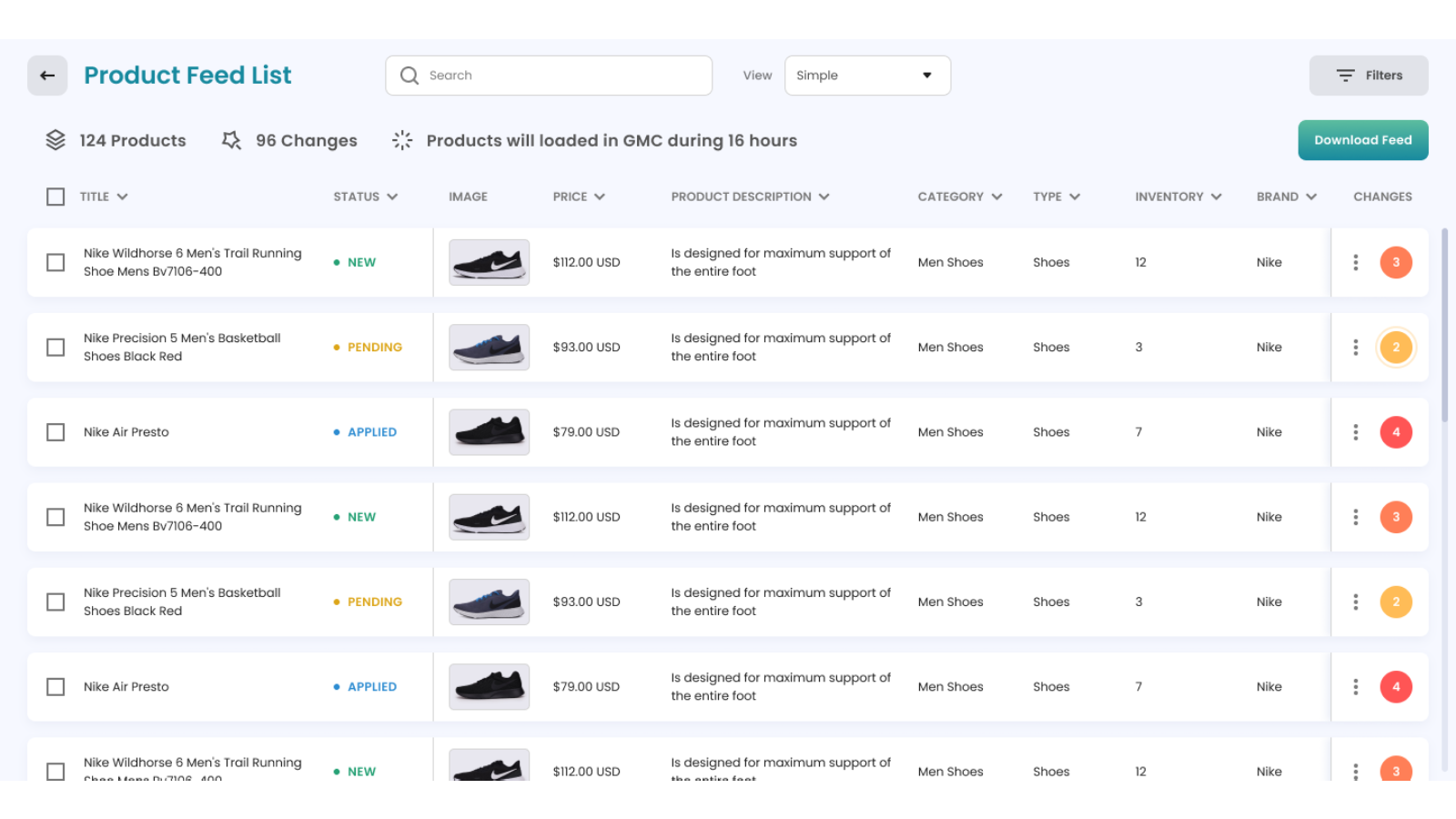1456x819 pixels.
Task: Open shoe thumbnail of first Air Presto row
Action: (x=490, y=432)
